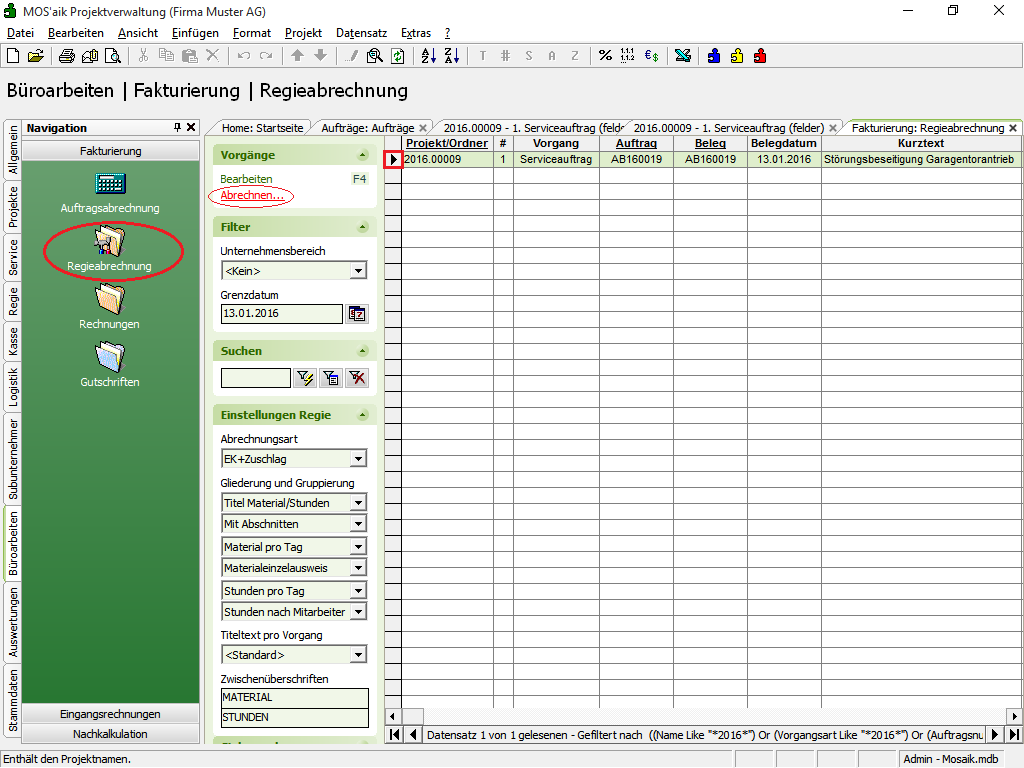This screenshot has height=768, width=1024.
Task: Remove the filter with red-X funnel icon
Action: [357, 378]
